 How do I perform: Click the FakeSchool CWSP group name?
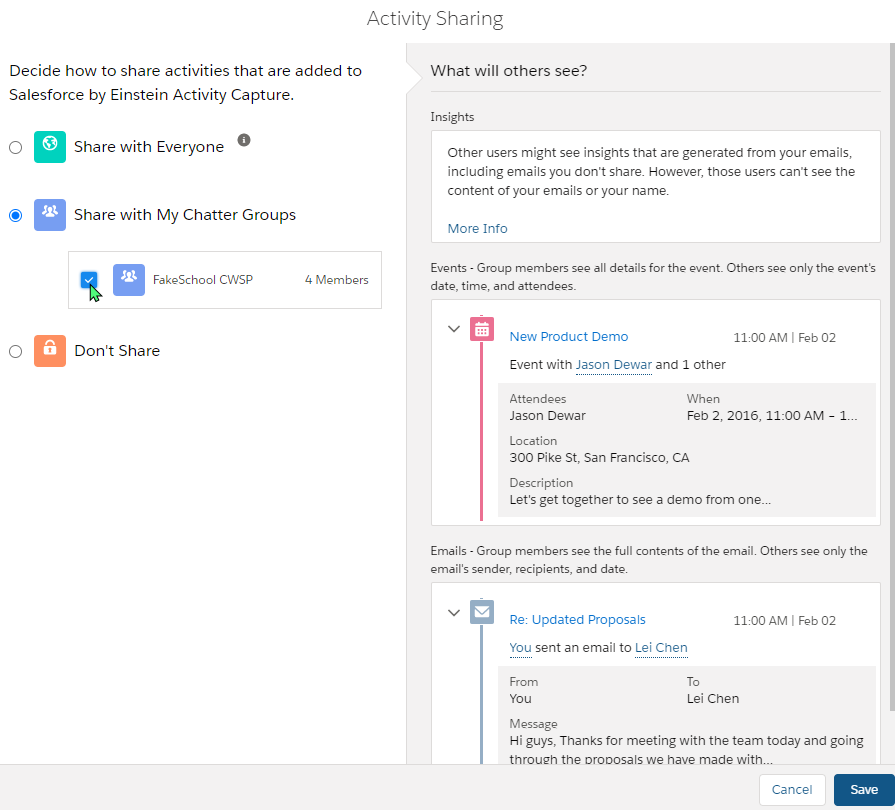[203, 280]
